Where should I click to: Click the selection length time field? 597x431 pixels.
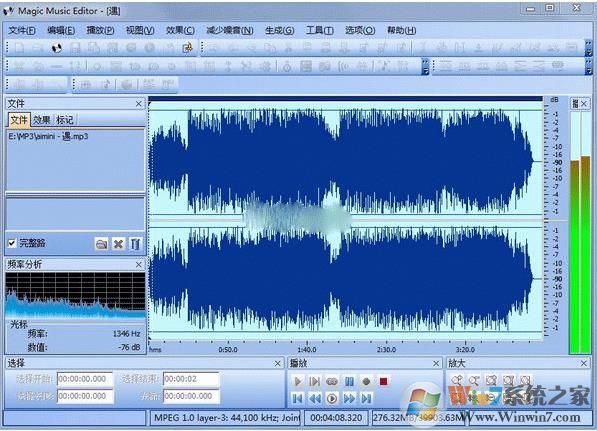(x=85, y=396)
